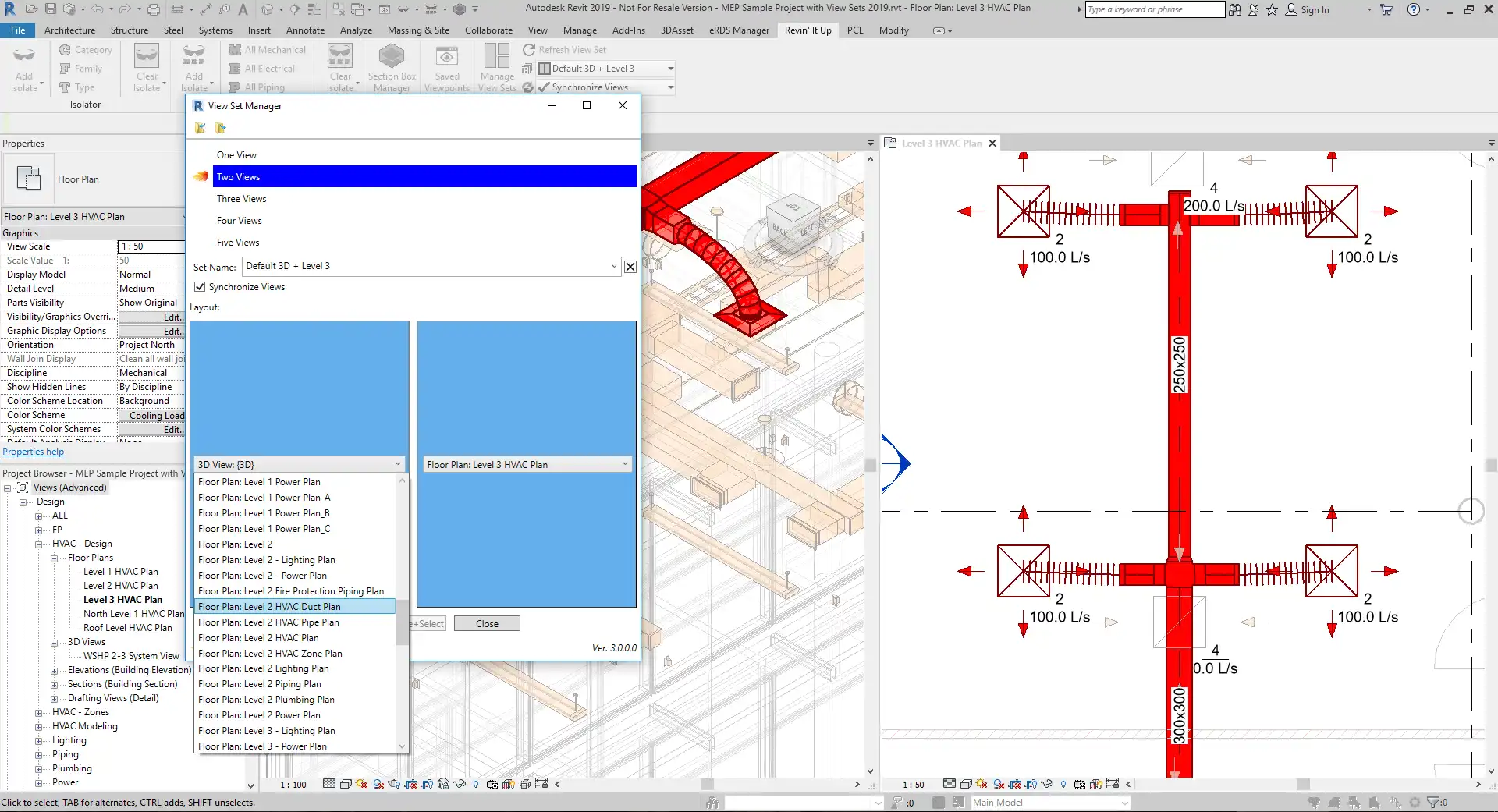Open the Properties help link

point(34,452)
